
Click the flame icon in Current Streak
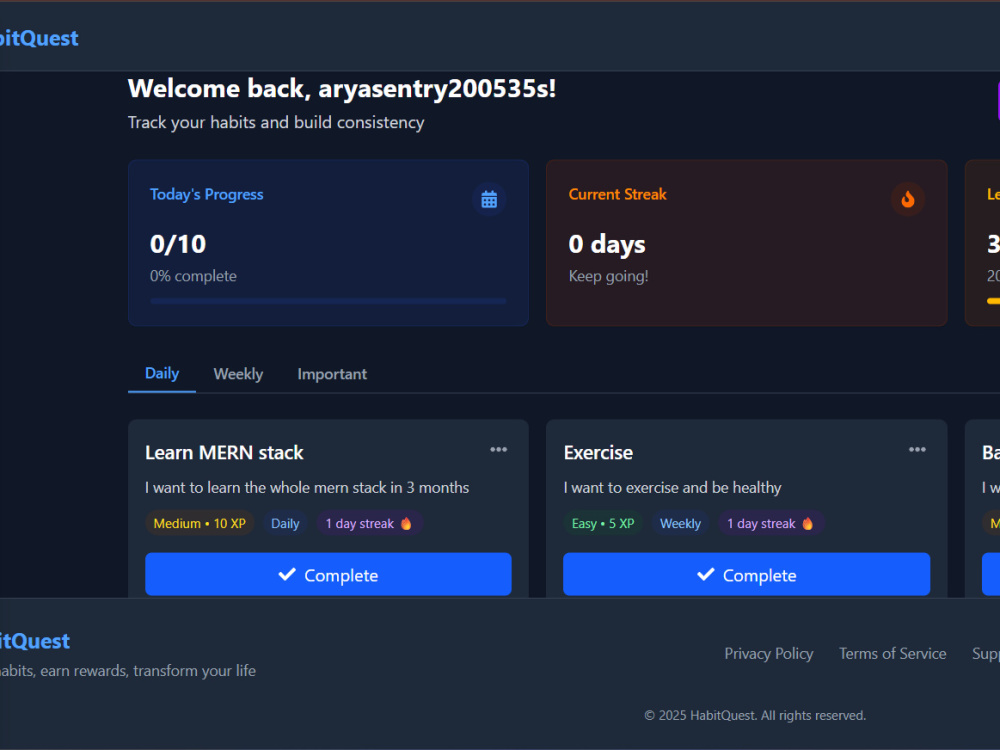click(x=908, y=200)
